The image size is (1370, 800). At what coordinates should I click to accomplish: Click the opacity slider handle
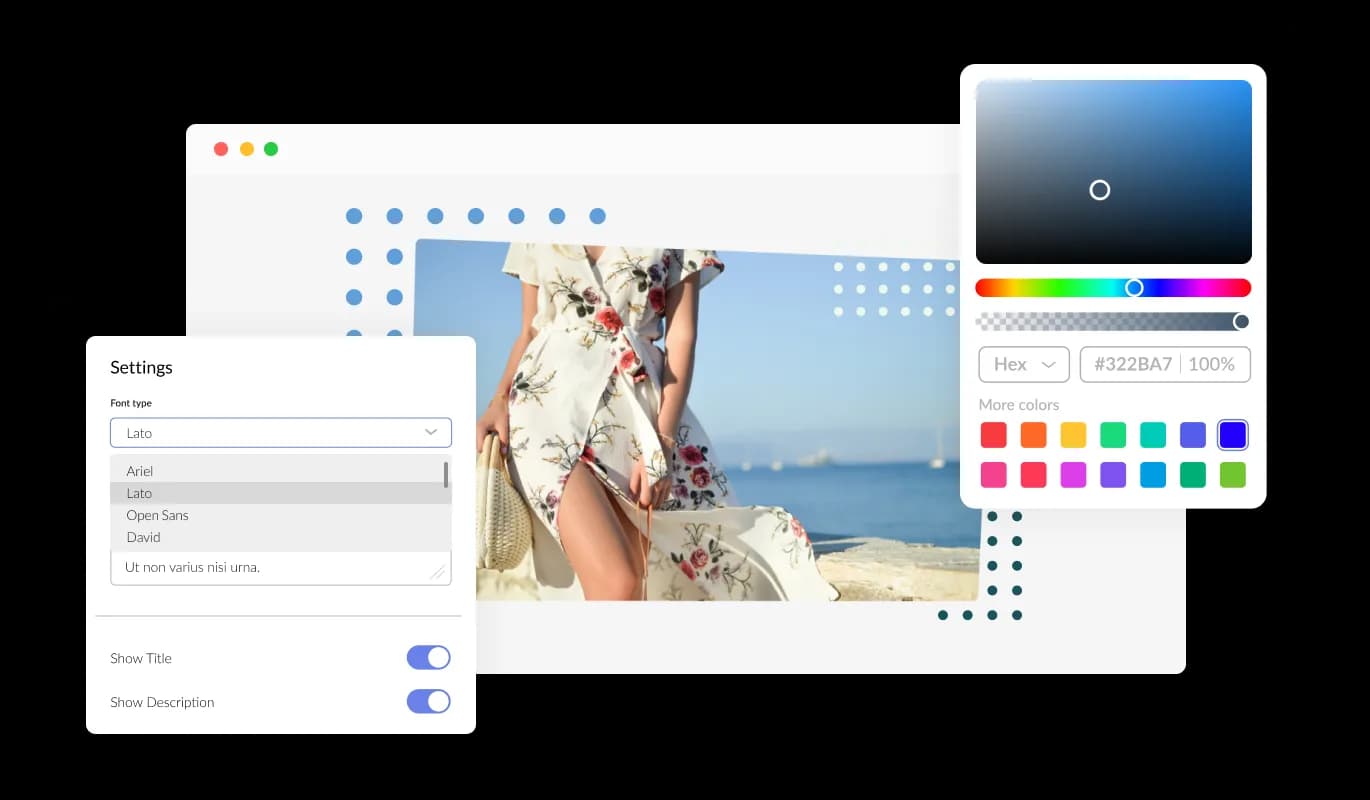tap(1241, 321)
